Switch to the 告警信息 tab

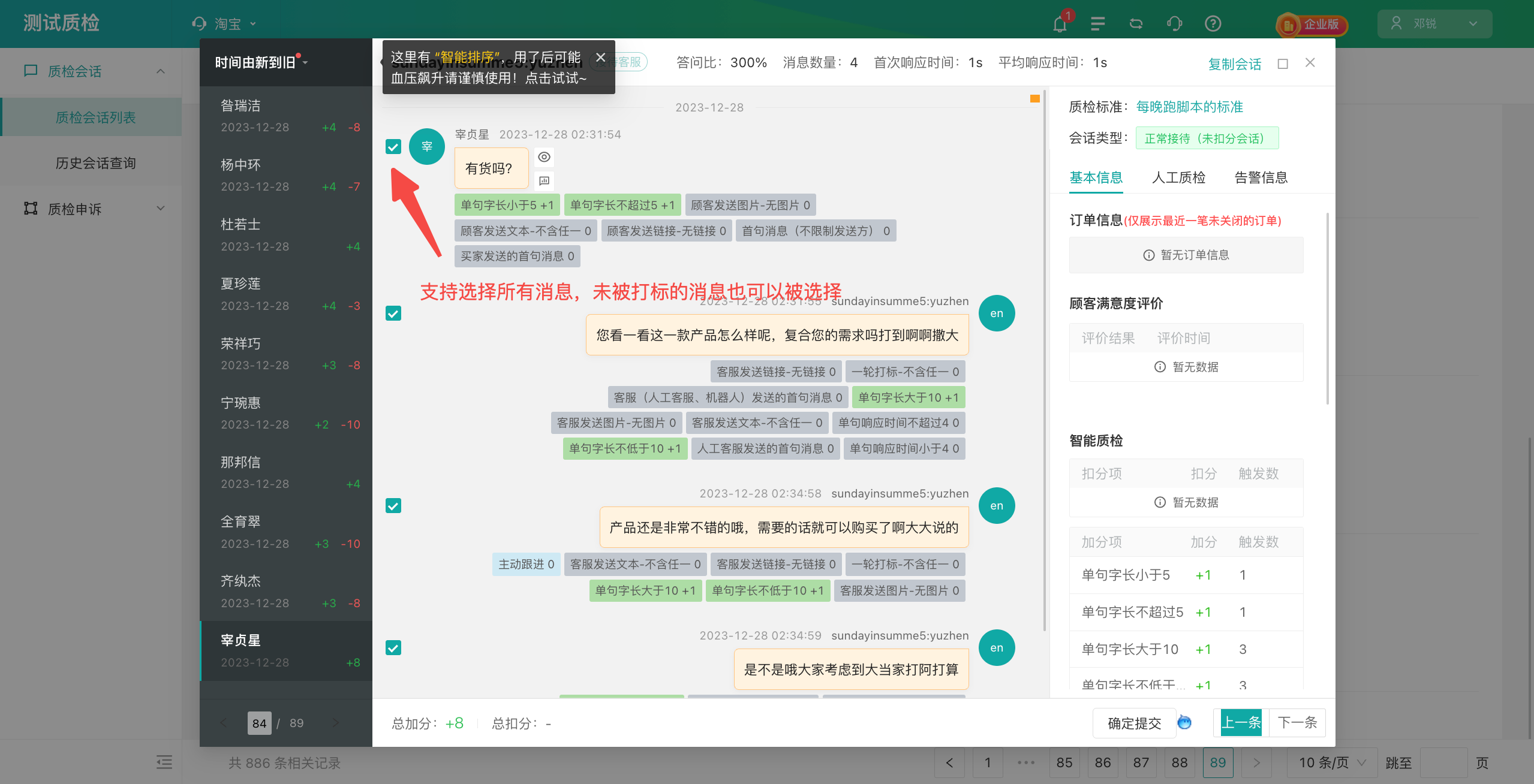click(1261, 177)
